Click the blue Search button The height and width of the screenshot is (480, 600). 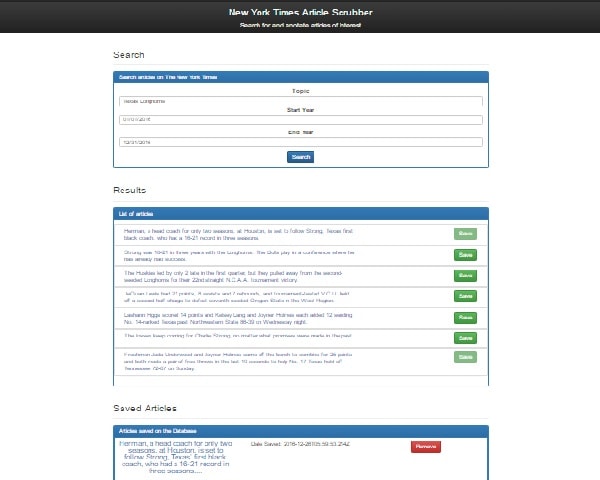pos(300,157)
